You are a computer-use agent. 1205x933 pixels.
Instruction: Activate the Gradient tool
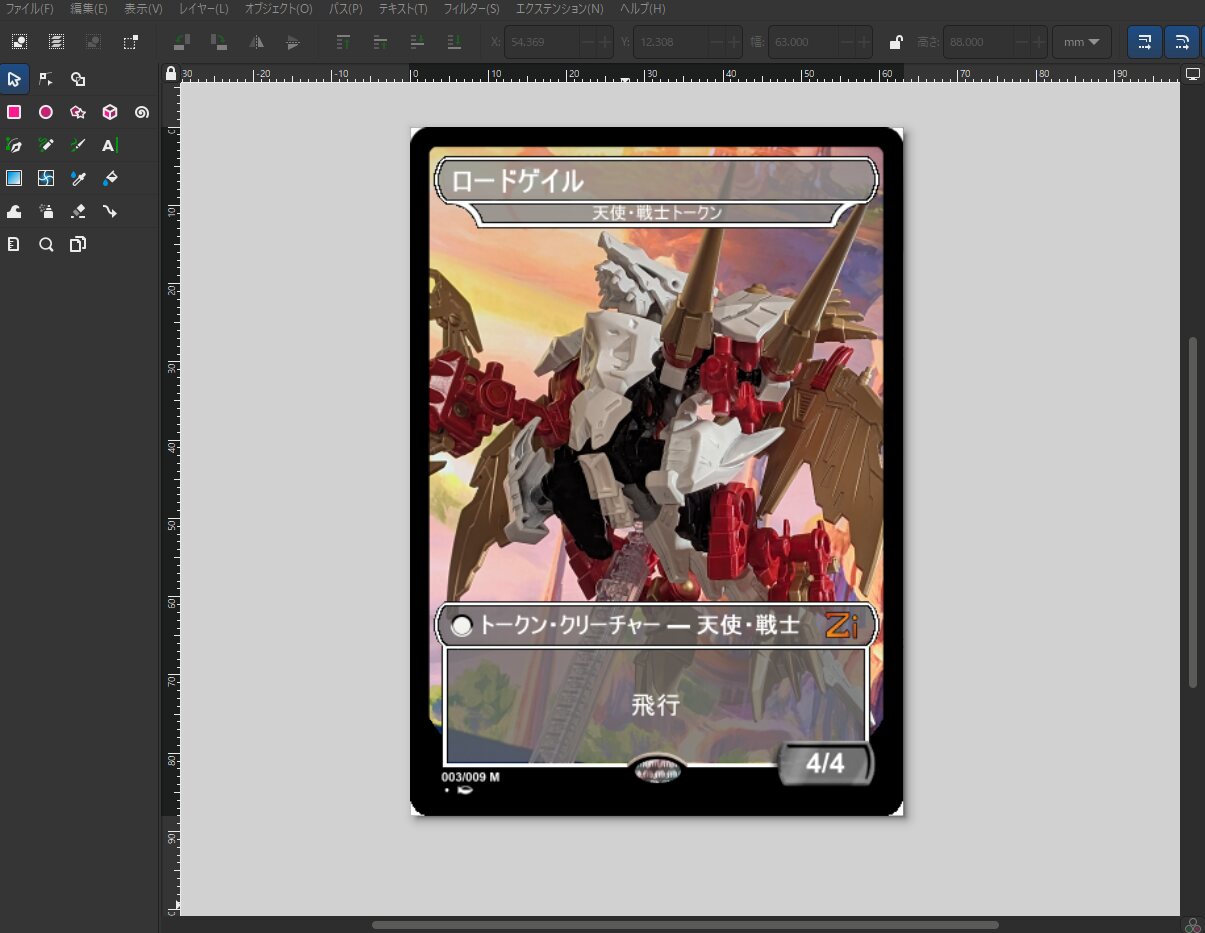[x=14, y=178]
